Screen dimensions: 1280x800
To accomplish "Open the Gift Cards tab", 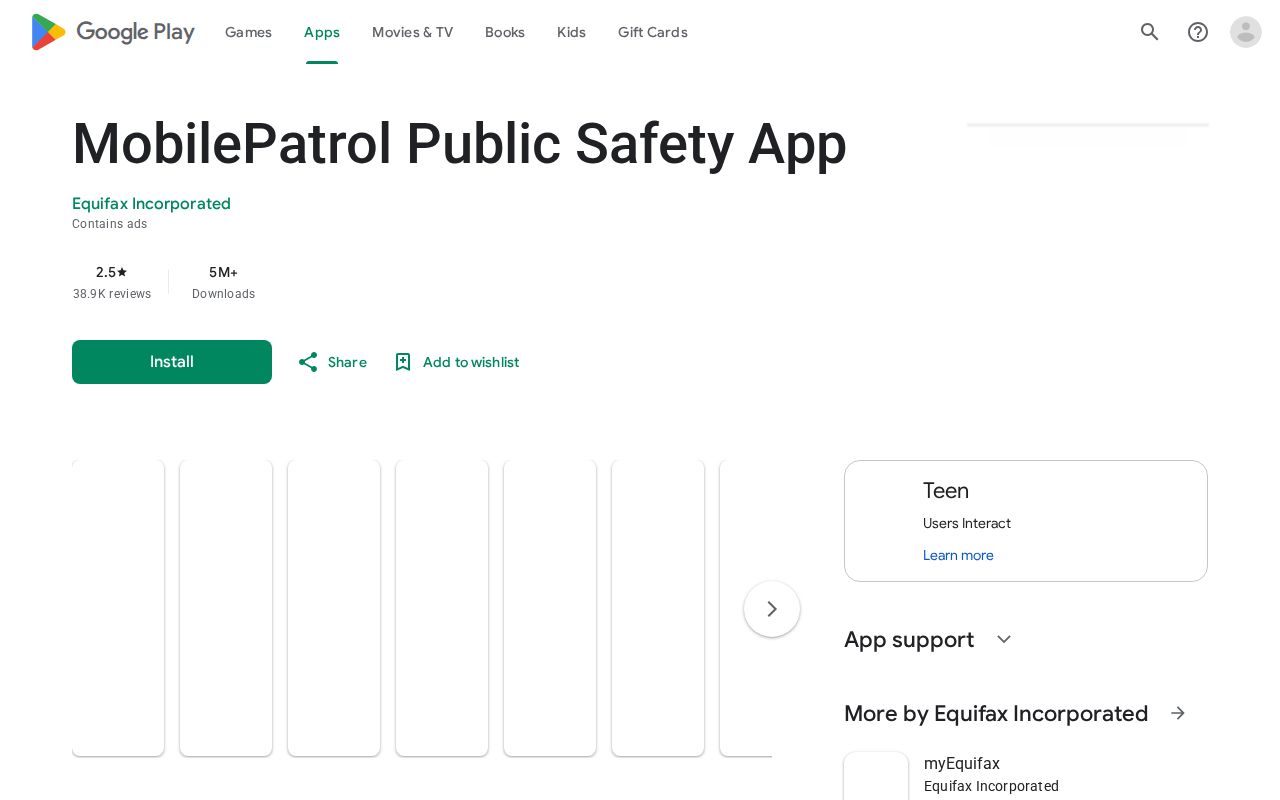I will click(x=653, y=32).
